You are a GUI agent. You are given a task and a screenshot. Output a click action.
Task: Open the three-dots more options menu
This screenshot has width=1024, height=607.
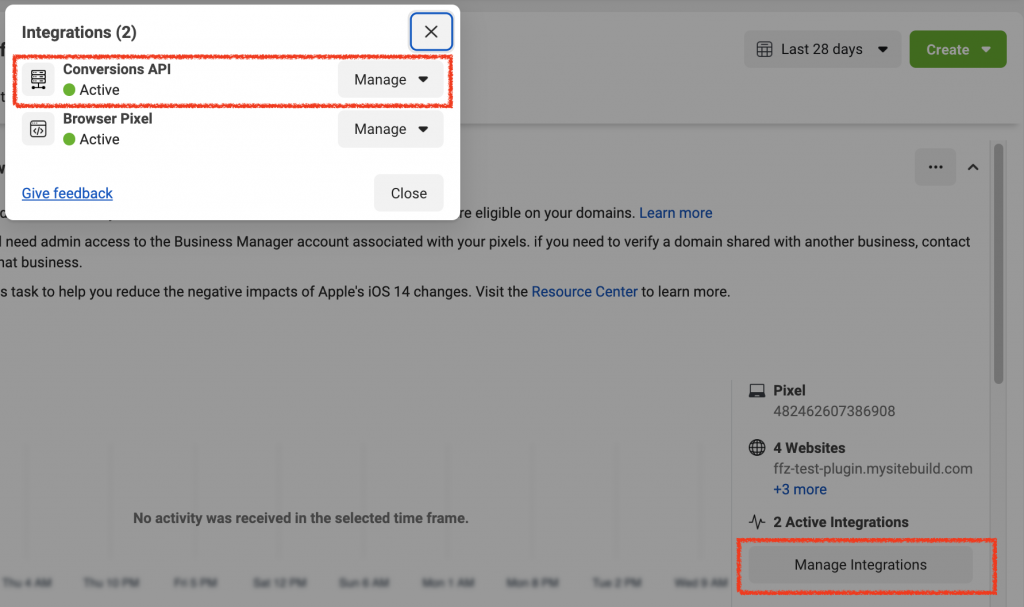pyautogui.click(x=935, y=167)
